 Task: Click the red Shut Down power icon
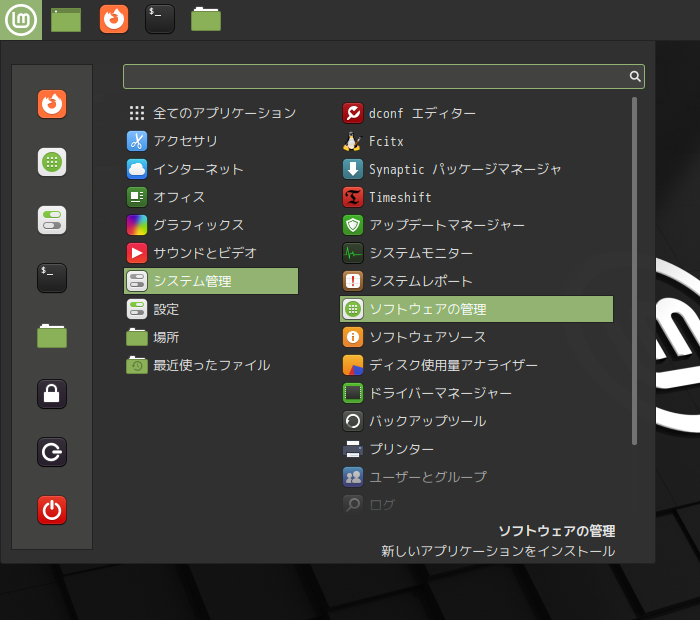(52, 510)
